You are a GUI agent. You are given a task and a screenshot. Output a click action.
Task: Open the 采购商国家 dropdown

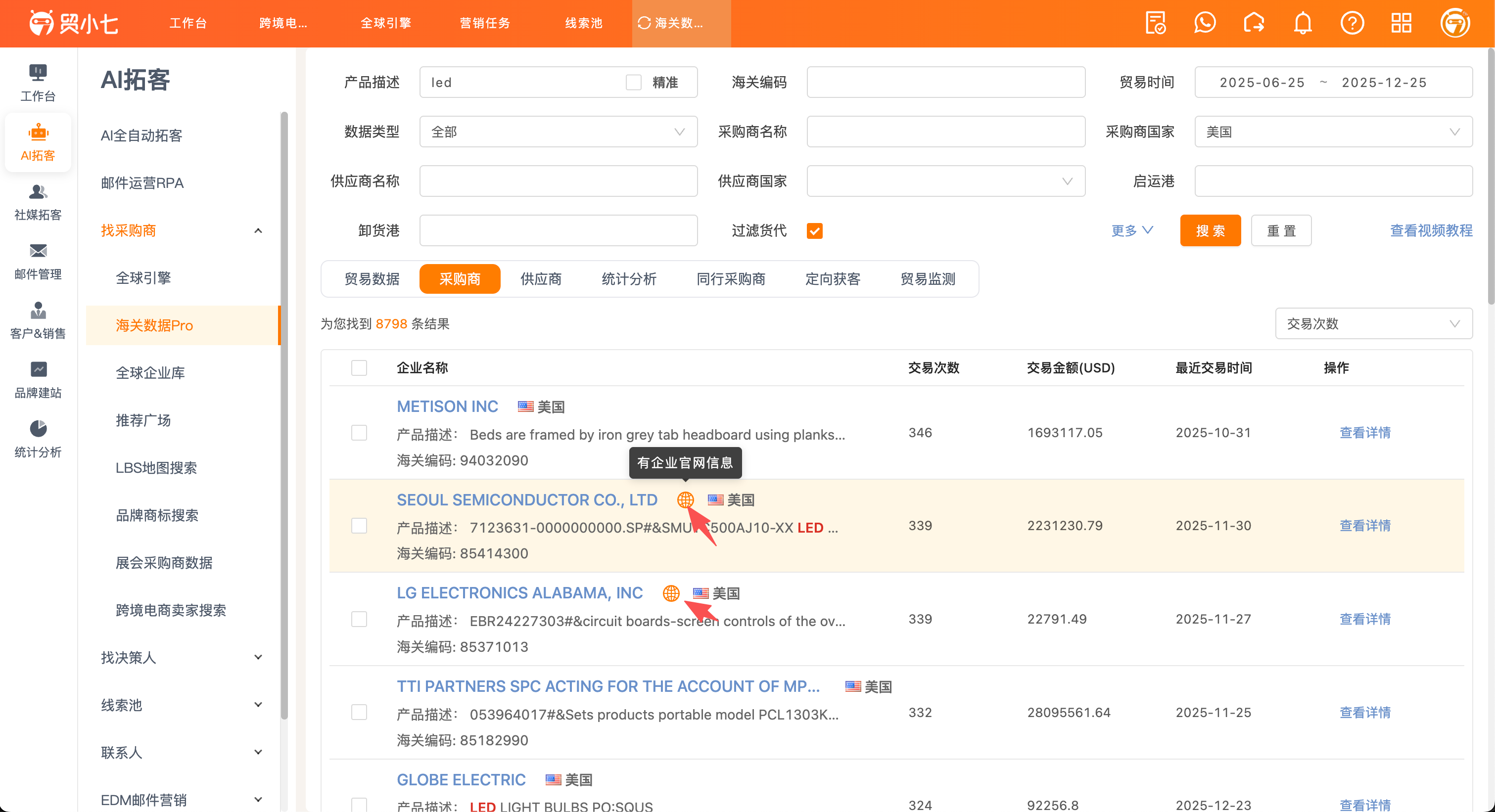[1333, 132]
